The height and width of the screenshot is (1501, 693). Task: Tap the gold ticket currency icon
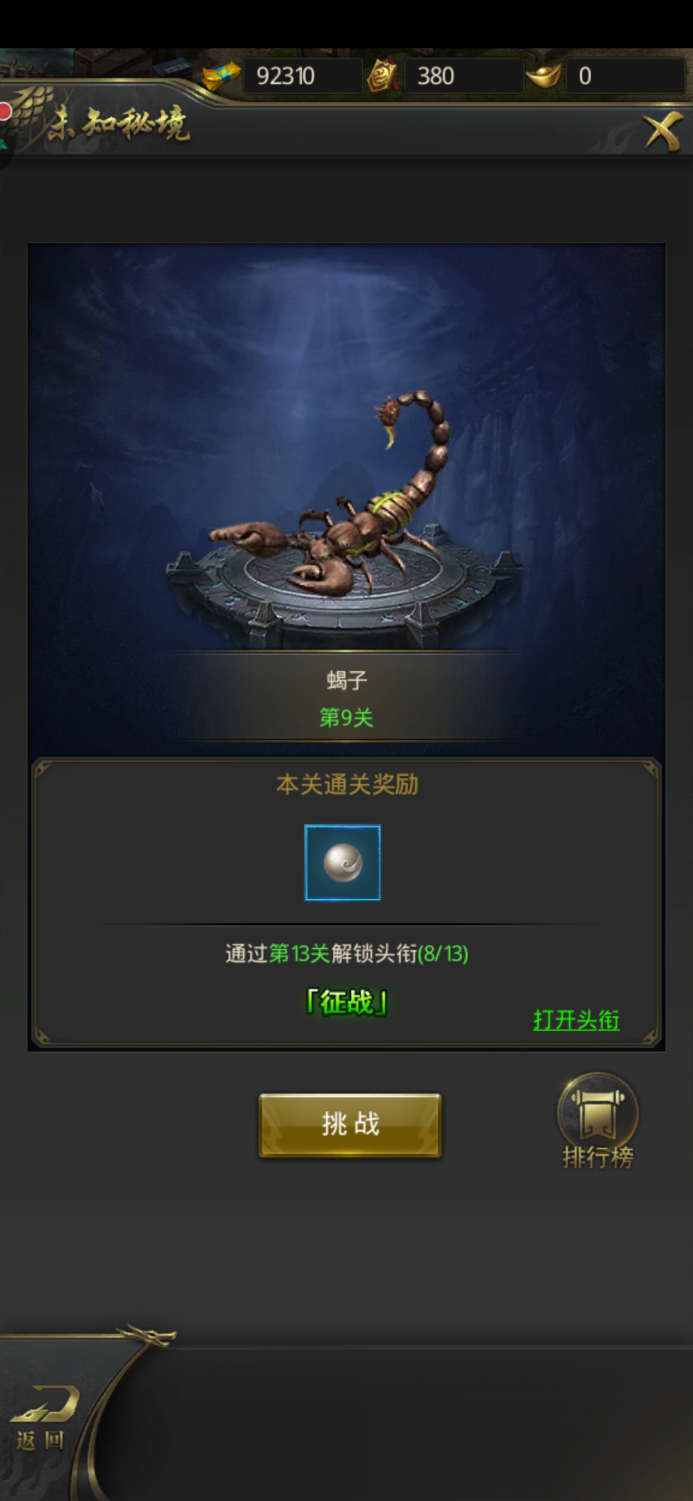coord(222,76)
